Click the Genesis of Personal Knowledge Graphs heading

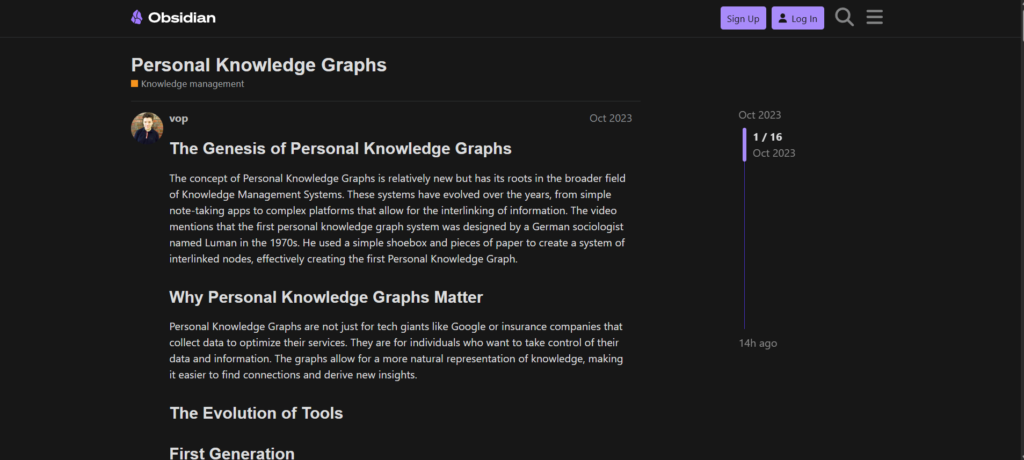340,148
